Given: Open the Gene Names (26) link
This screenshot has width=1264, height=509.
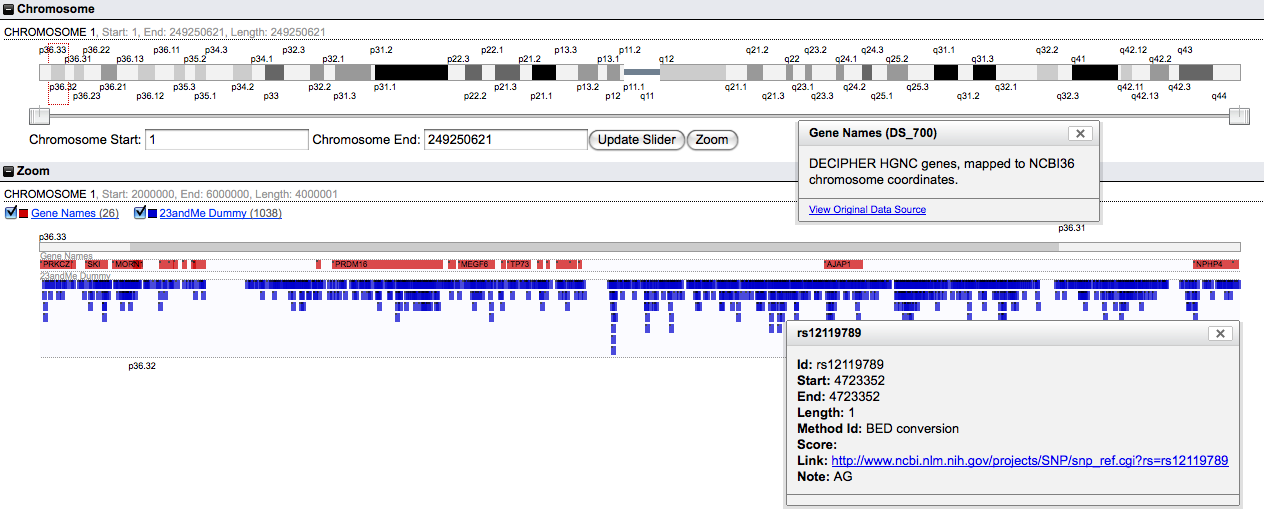Looking at the screenshot, I should tap(75, 214).
